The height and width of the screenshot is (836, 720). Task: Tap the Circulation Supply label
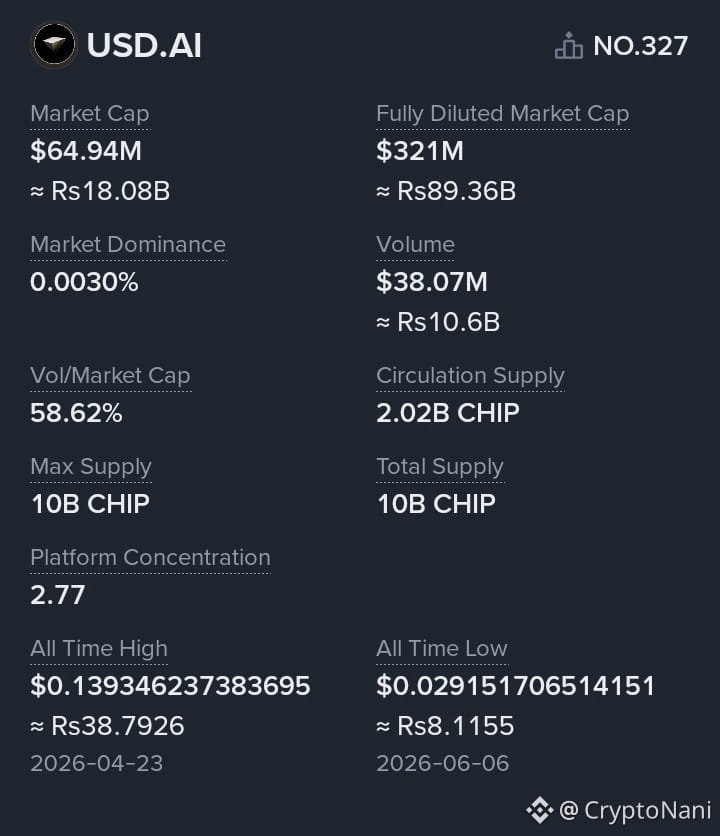(470, 376)
